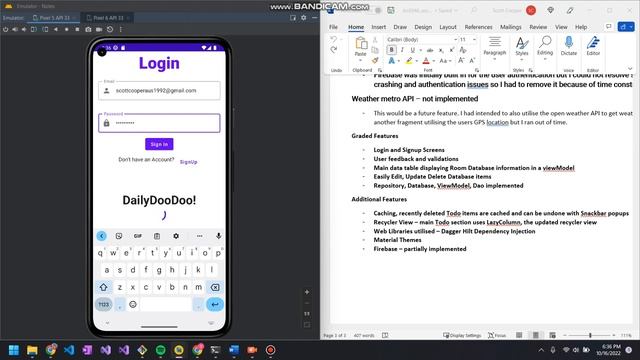The image size is (640, 360).
Task: Open the emulator settings gear icon
Action: pos(304,18)
